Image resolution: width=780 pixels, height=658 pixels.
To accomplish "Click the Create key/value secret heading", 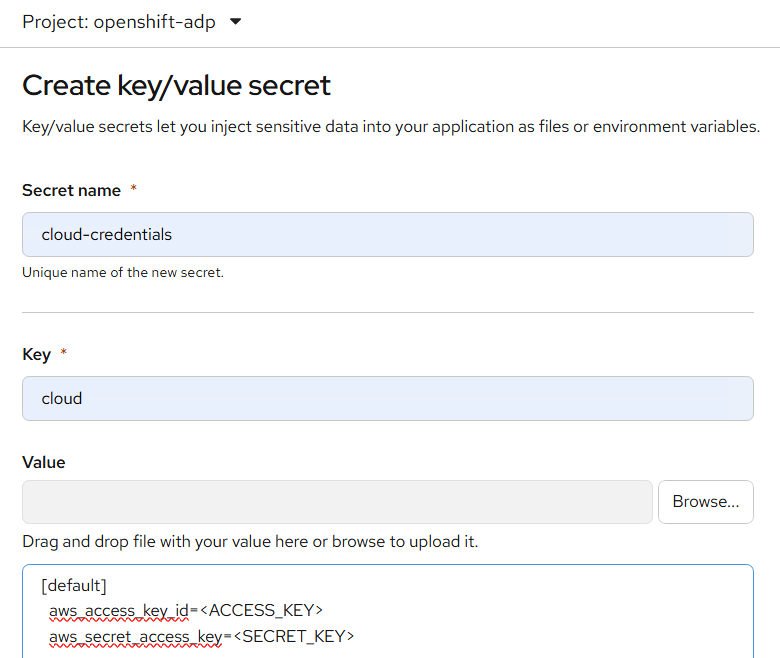I will (x=176, y=85).
